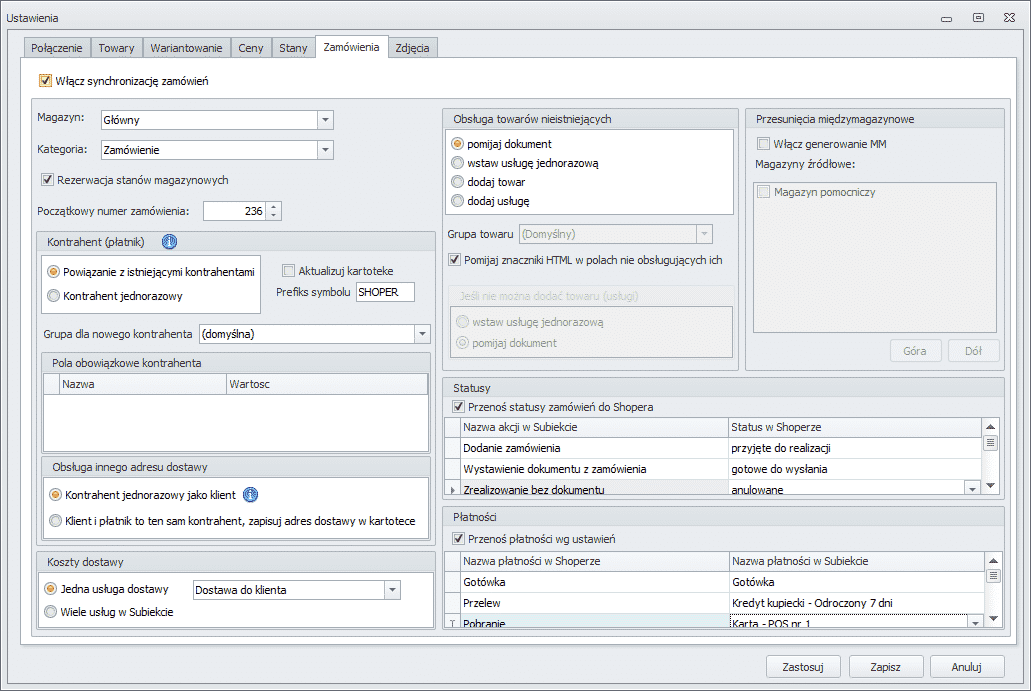Select the Gotówka cell under Nazwa płatności w Shoperze

594,582
